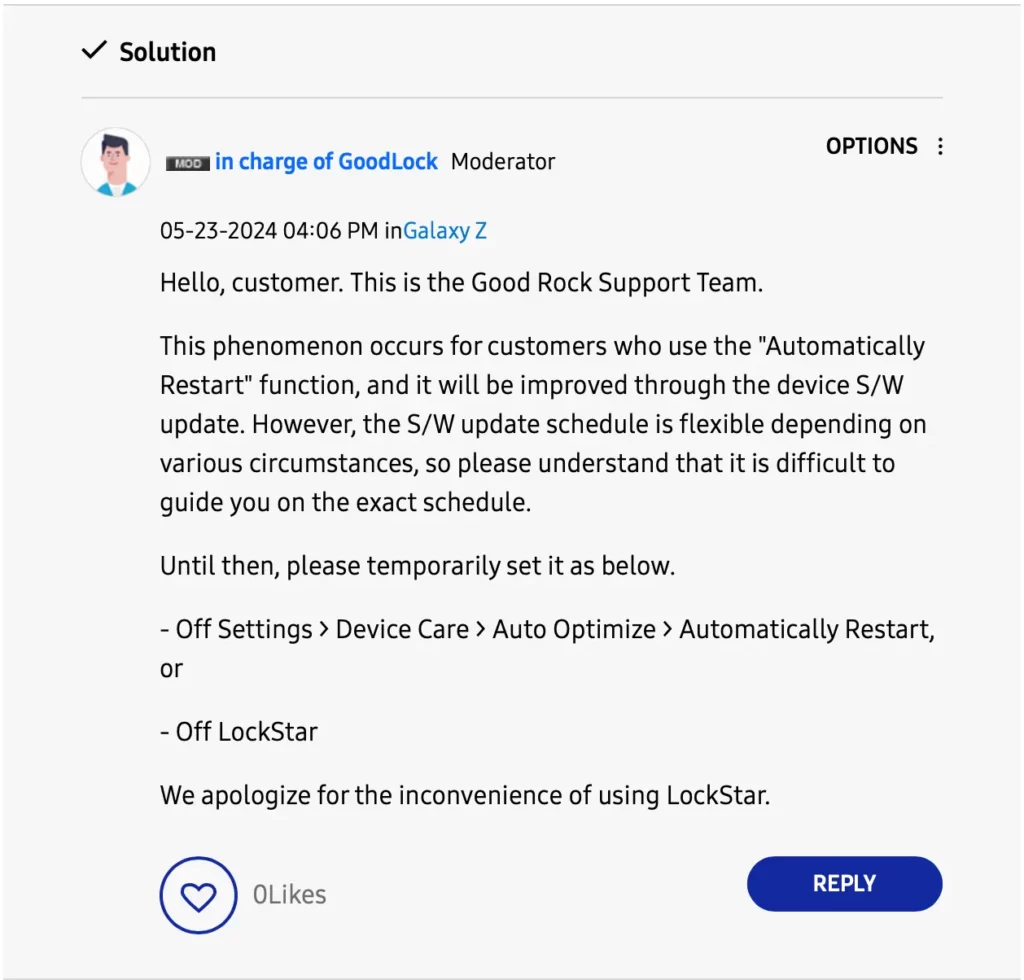Click the Moderator rank label
1024x980 pixels.
tap(503, 161)
